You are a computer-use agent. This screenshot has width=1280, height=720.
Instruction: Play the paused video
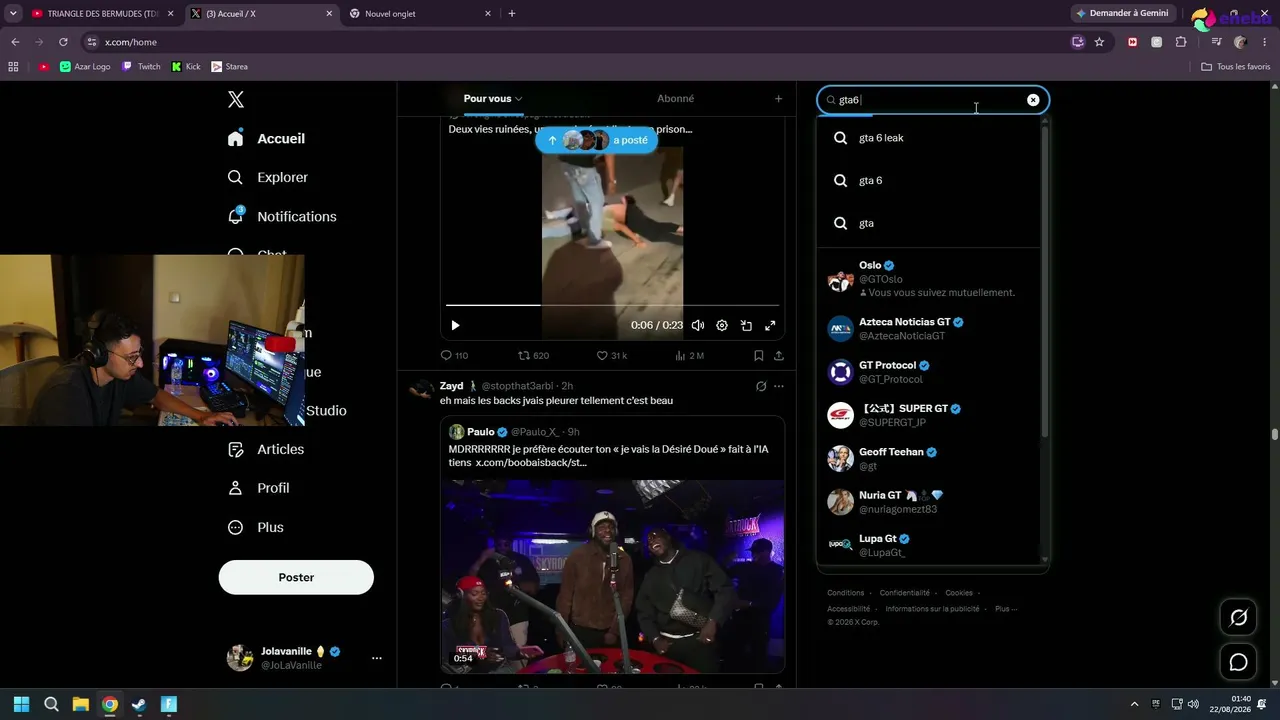point(455,325)
